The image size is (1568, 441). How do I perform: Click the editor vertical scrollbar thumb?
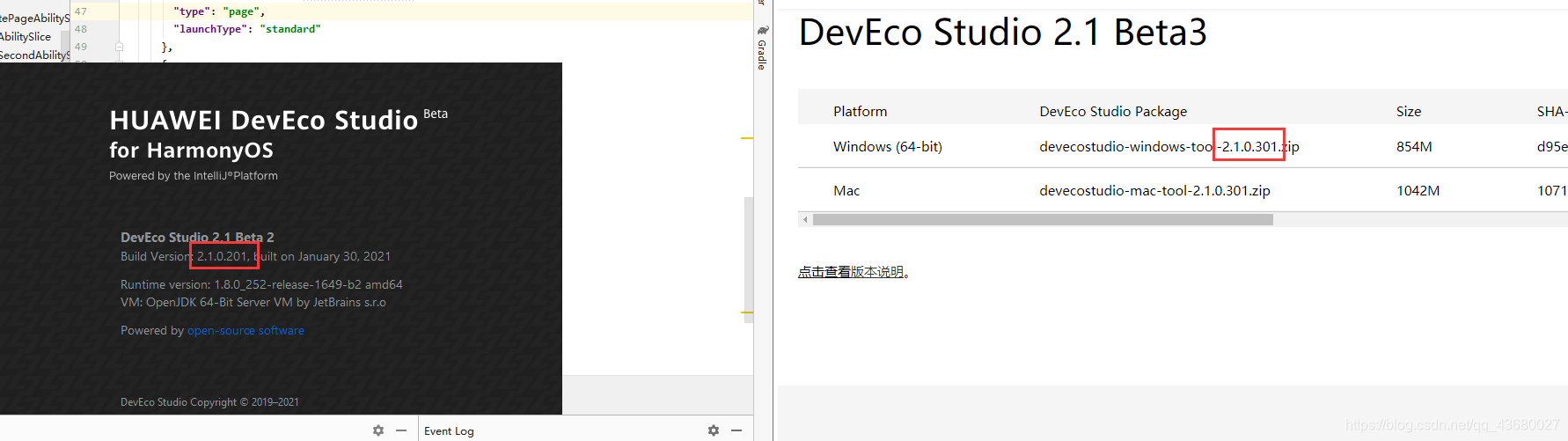pos(749,260)
